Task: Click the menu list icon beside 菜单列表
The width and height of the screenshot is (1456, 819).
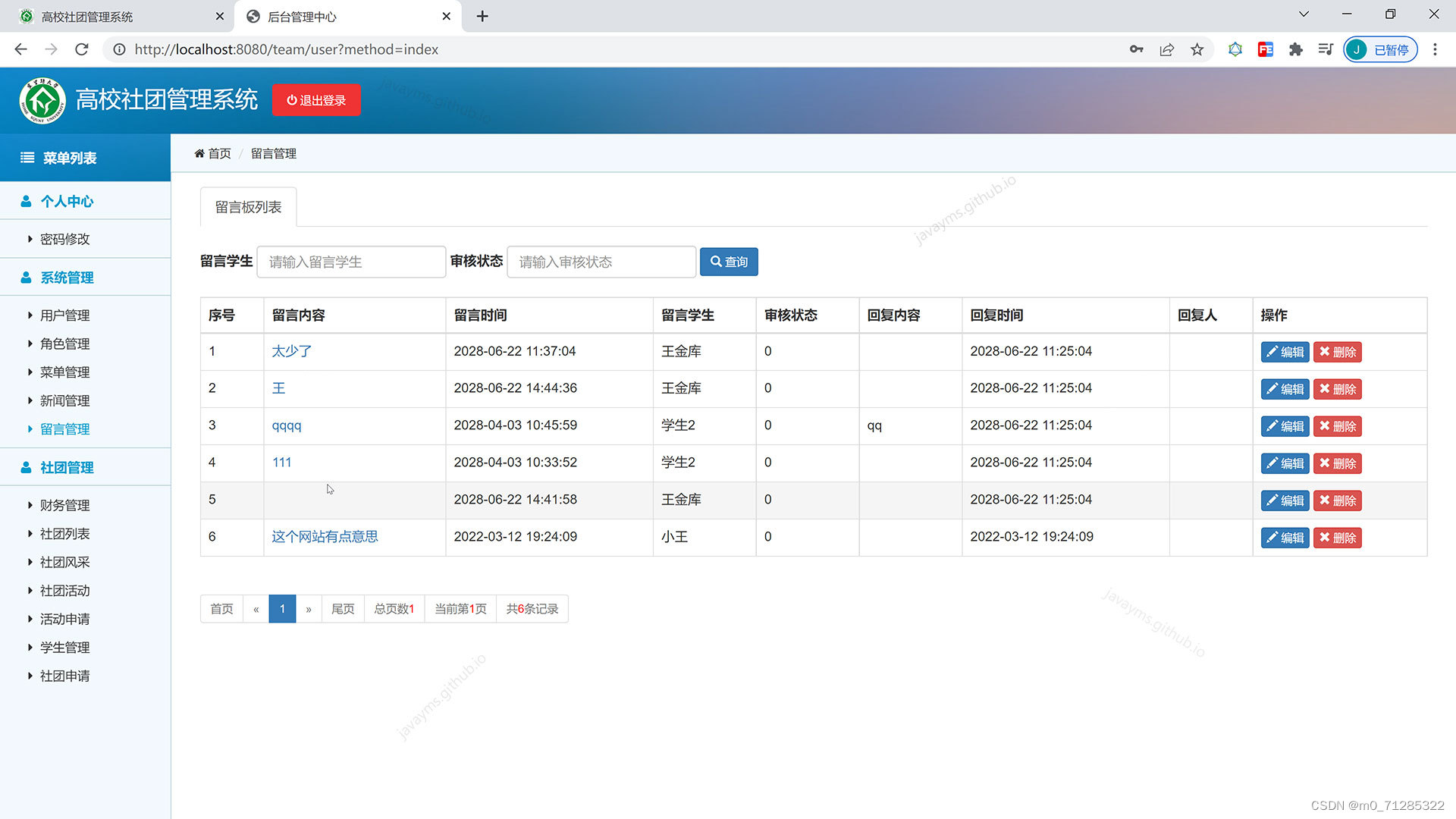Action: coord(27,158)
